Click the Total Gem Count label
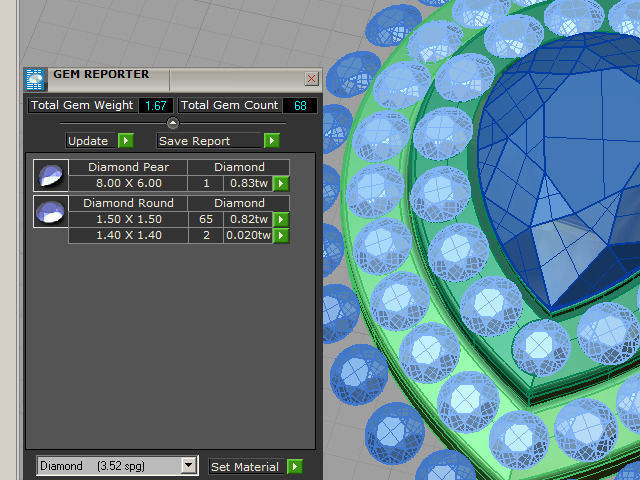This screenshot has width=640, height=480. coord(229,105)
